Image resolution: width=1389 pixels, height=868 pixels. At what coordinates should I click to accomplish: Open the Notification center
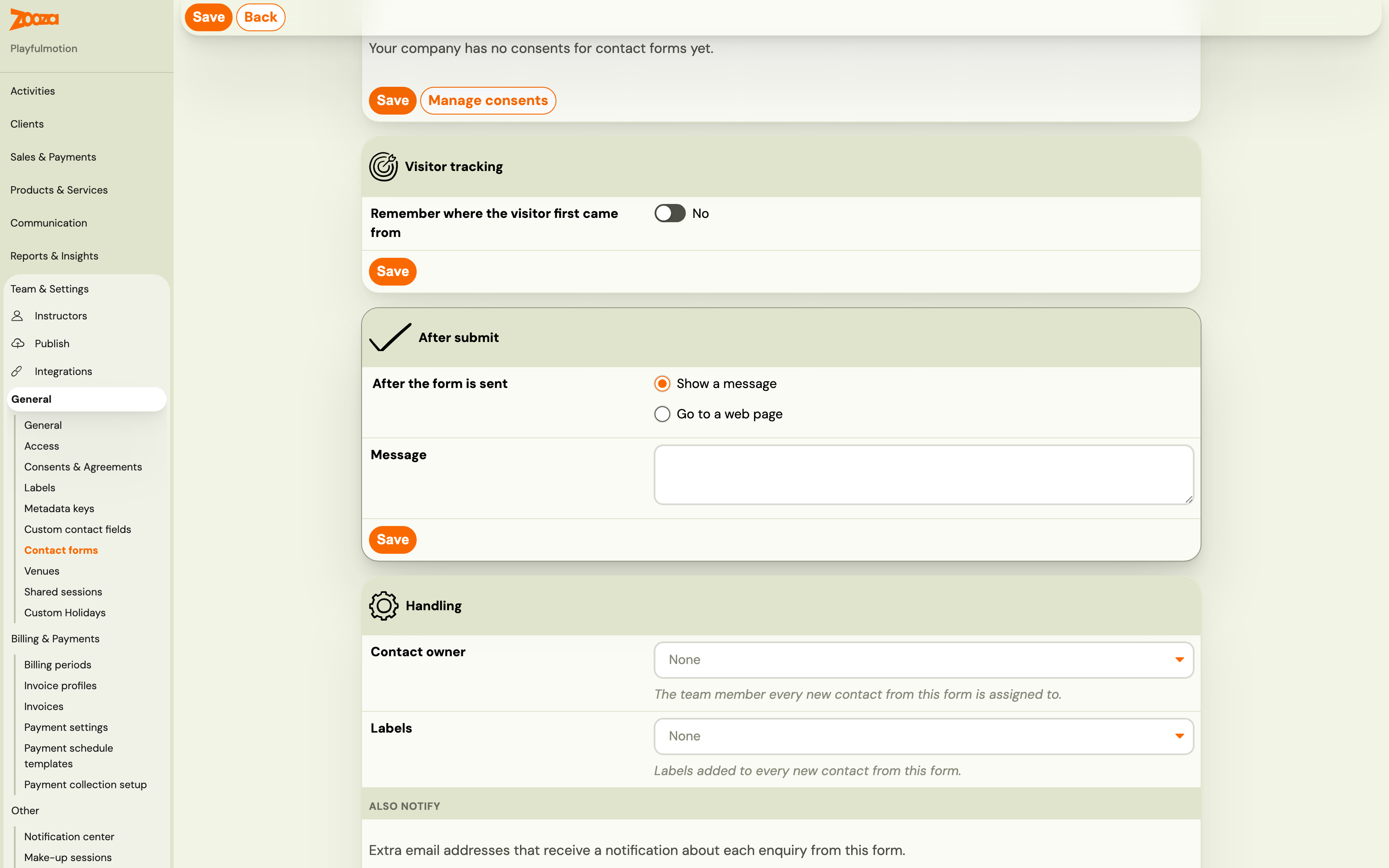click(x=69, y=836)
